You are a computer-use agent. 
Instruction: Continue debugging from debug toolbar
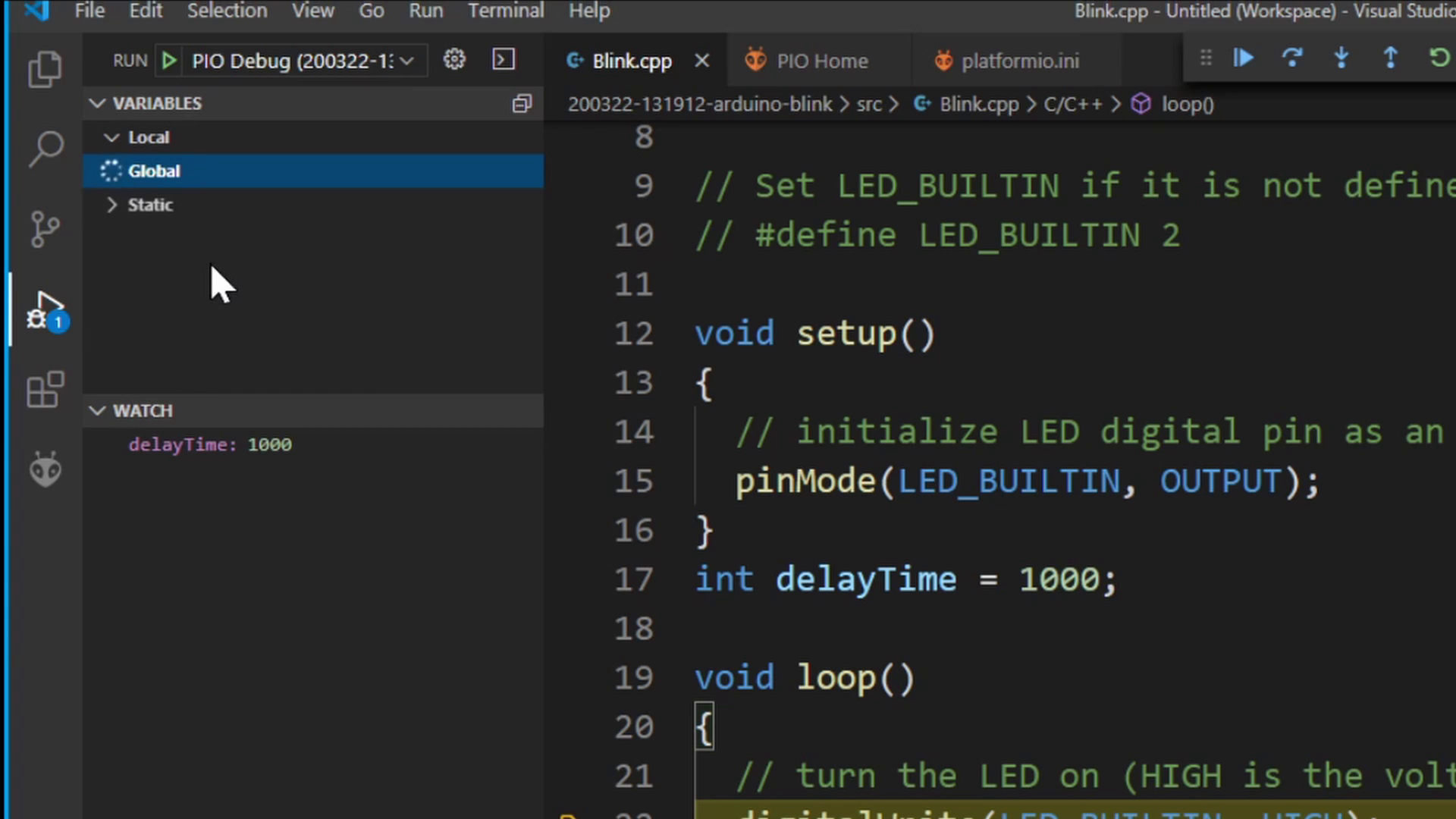1244,58
